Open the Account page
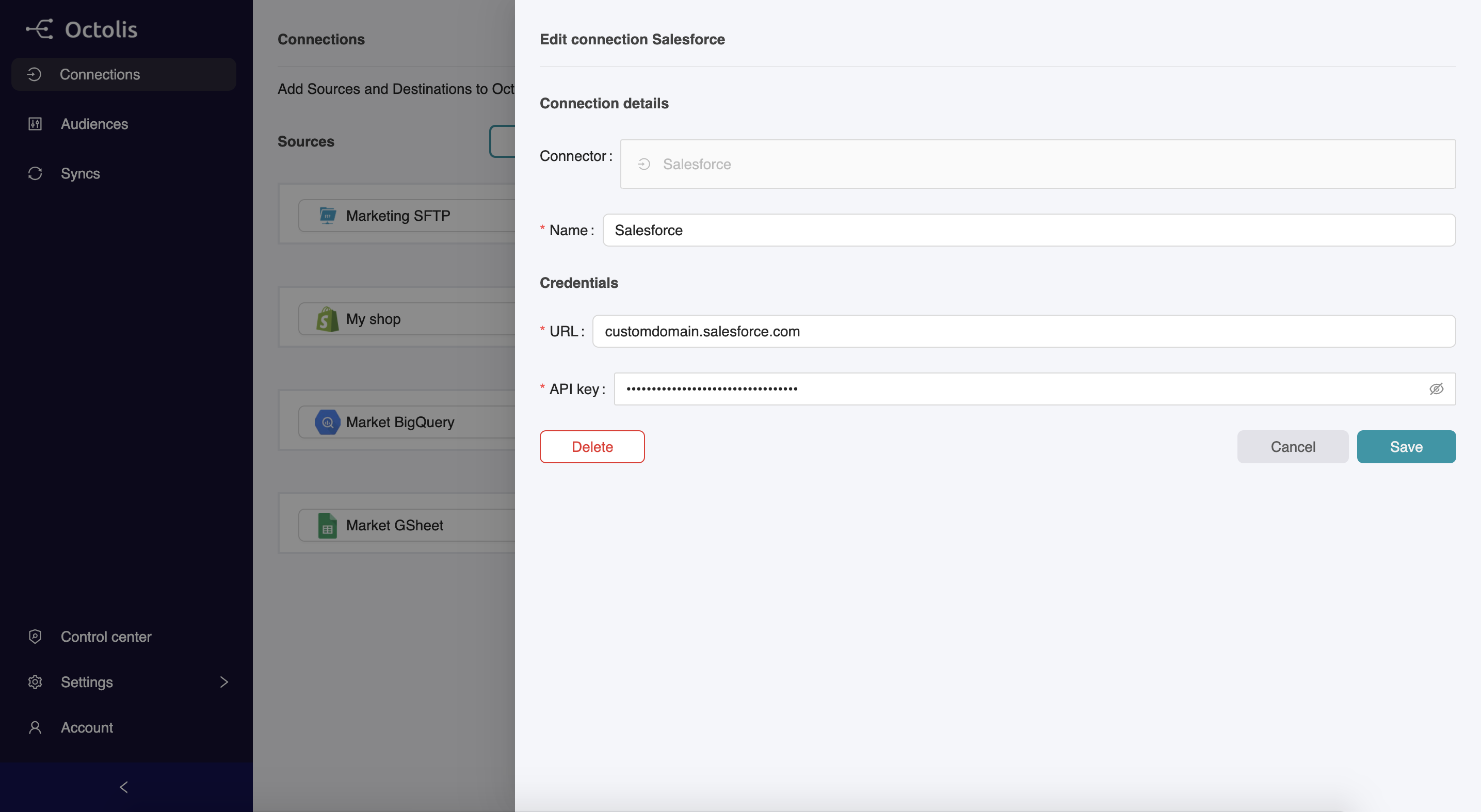 [87, 727]
